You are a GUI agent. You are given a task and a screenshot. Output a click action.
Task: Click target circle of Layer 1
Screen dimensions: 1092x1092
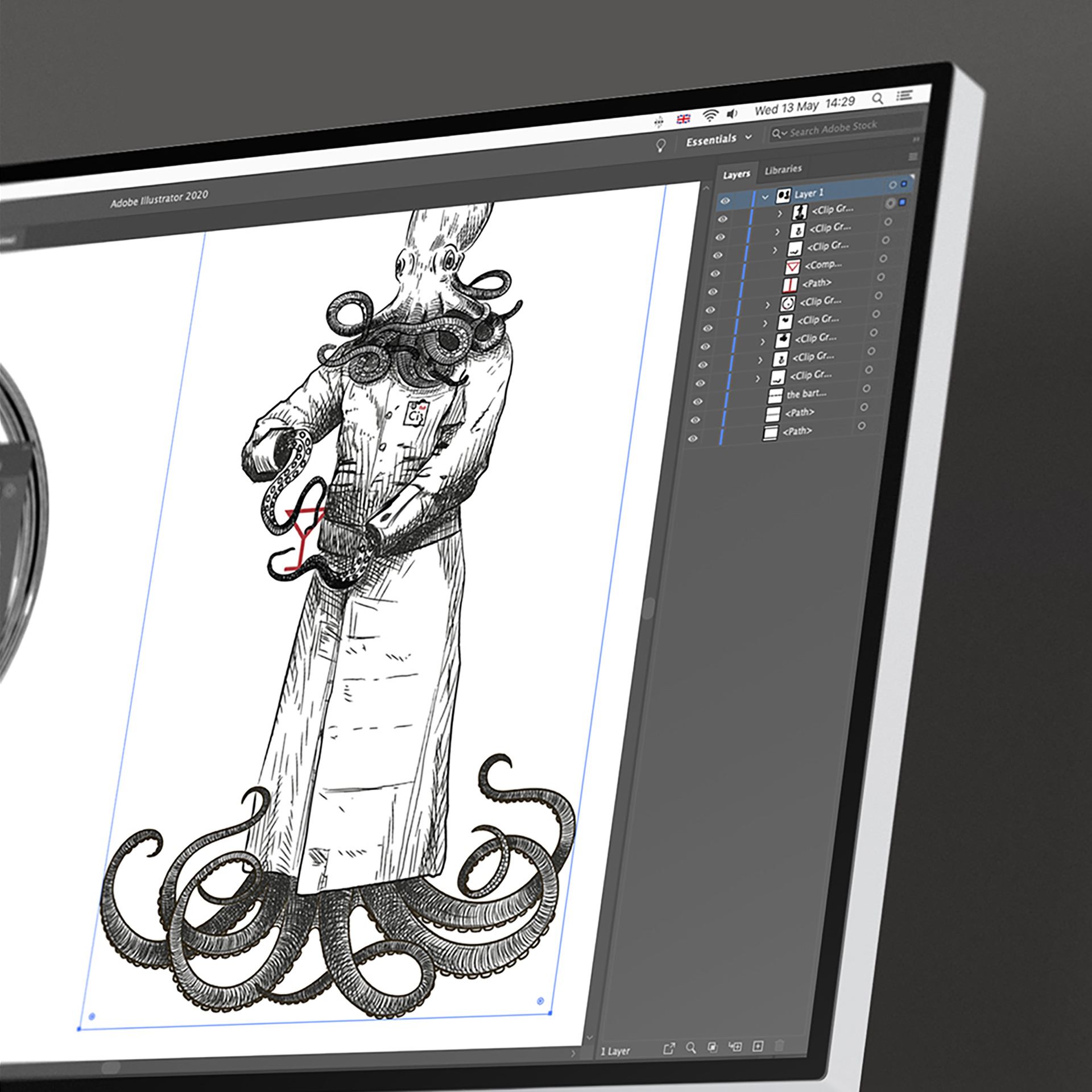[x=892, y=185]
